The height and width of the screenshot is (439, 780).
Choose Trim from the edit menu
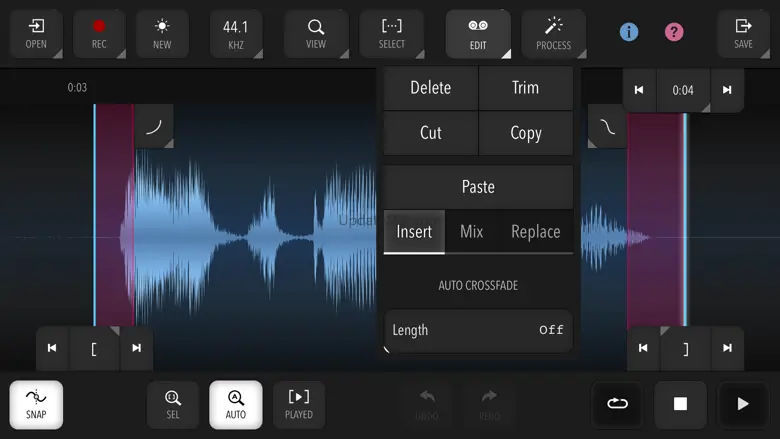[526, 88]
